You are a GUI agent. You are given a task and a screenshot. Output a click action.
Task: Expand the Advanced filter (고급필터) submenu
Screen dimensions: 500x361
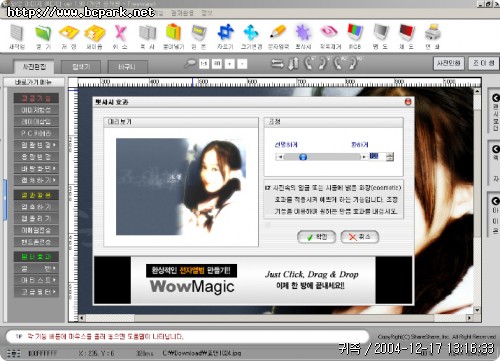click(36, 292)
